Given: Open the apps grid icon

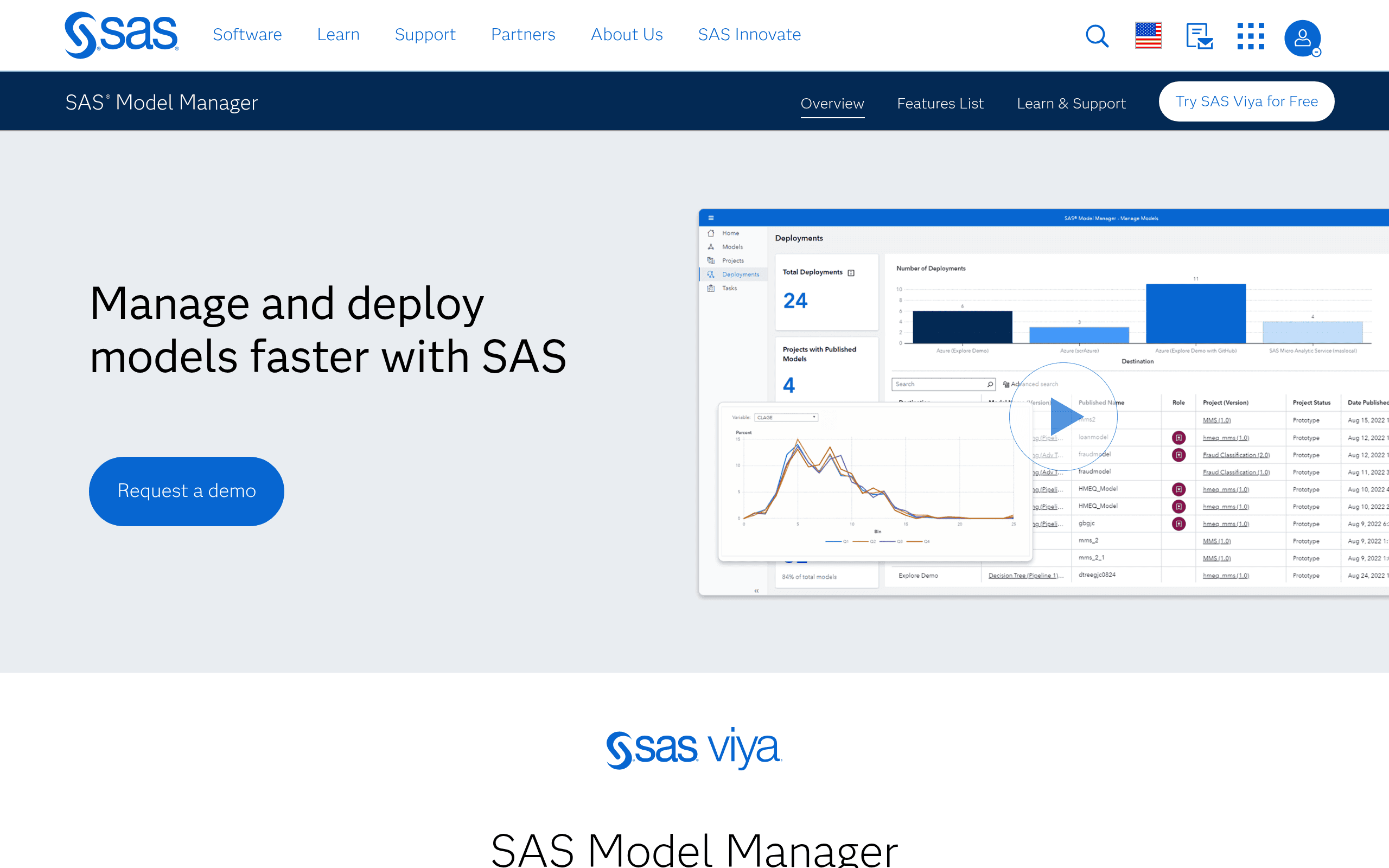Looking at the screenshot, I should (x=1251, y=36).
